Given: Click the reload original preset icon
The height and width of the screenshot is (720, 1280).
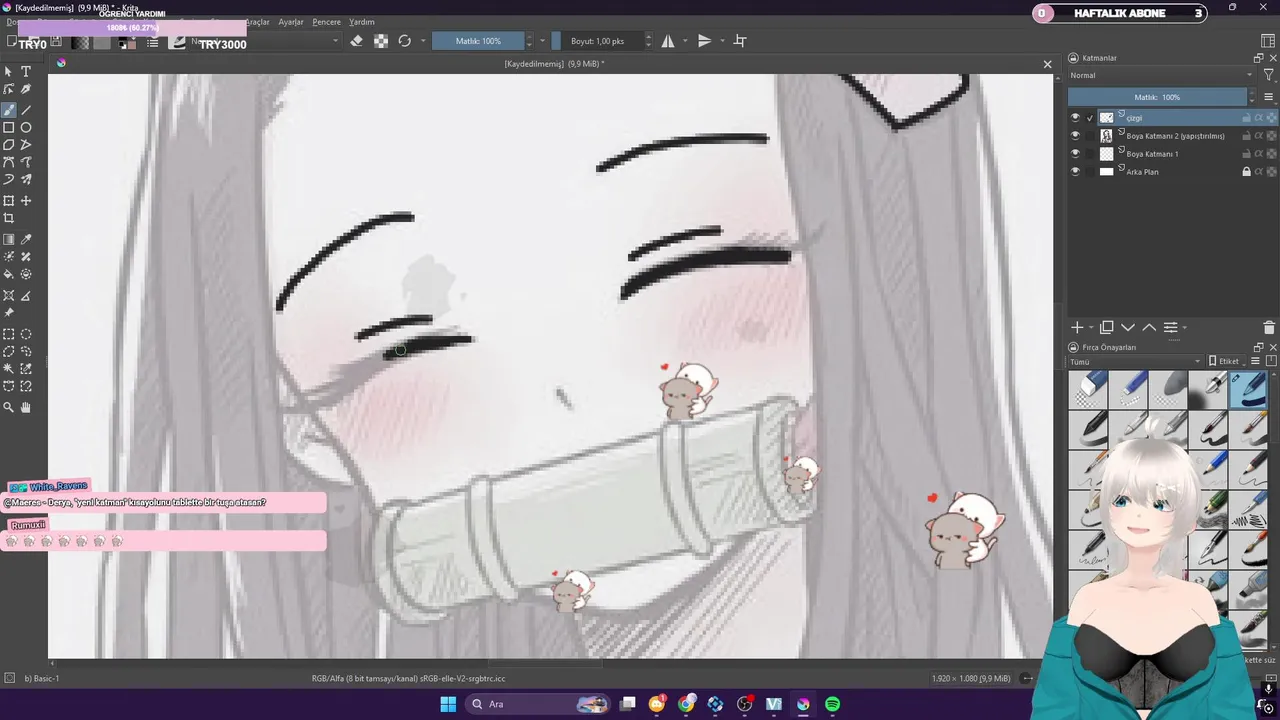Looking at the screenshot, I should click(404, 41).
